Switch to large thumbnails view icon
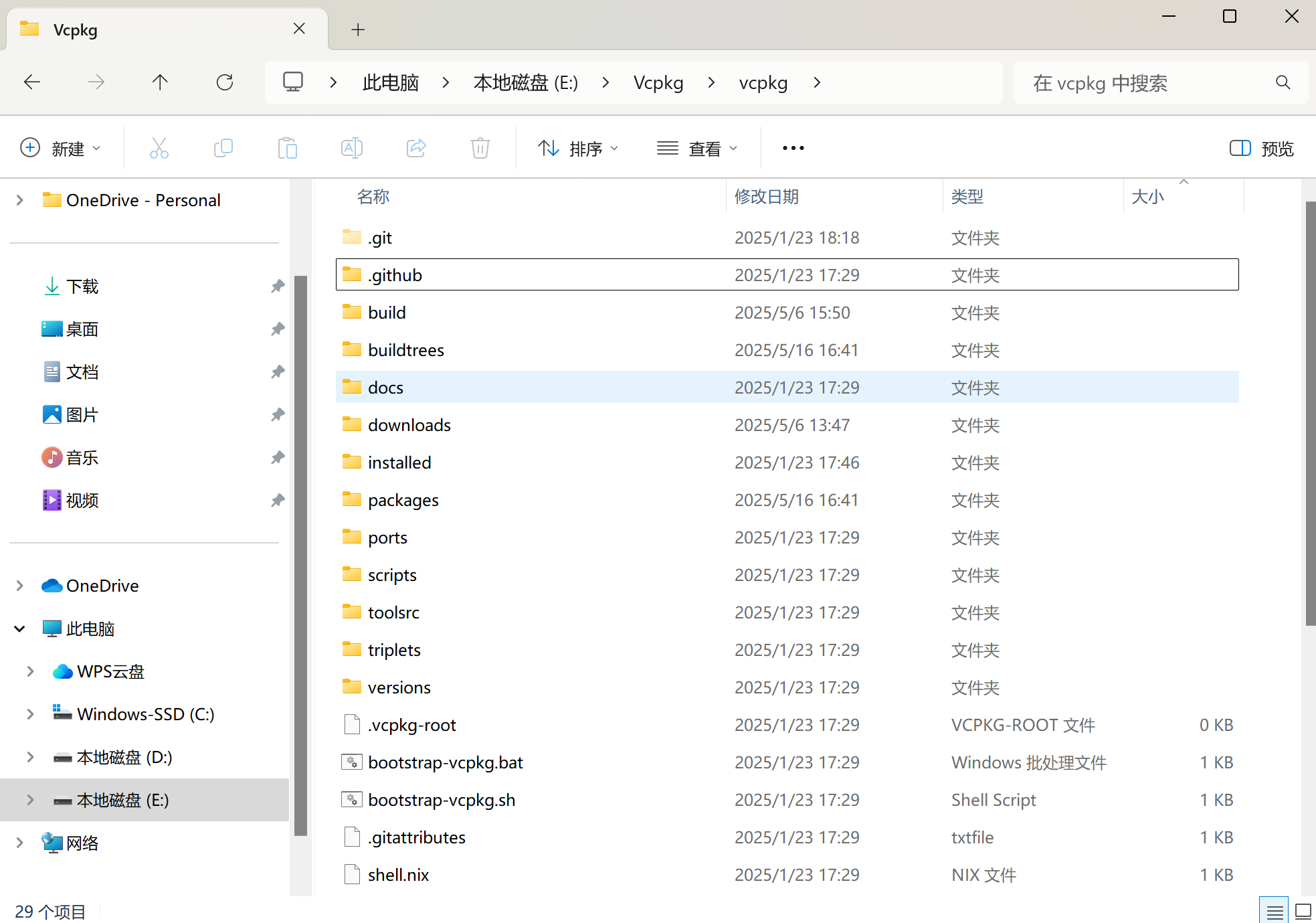Screen dimensions: 1316x923 coord(1303,911)
